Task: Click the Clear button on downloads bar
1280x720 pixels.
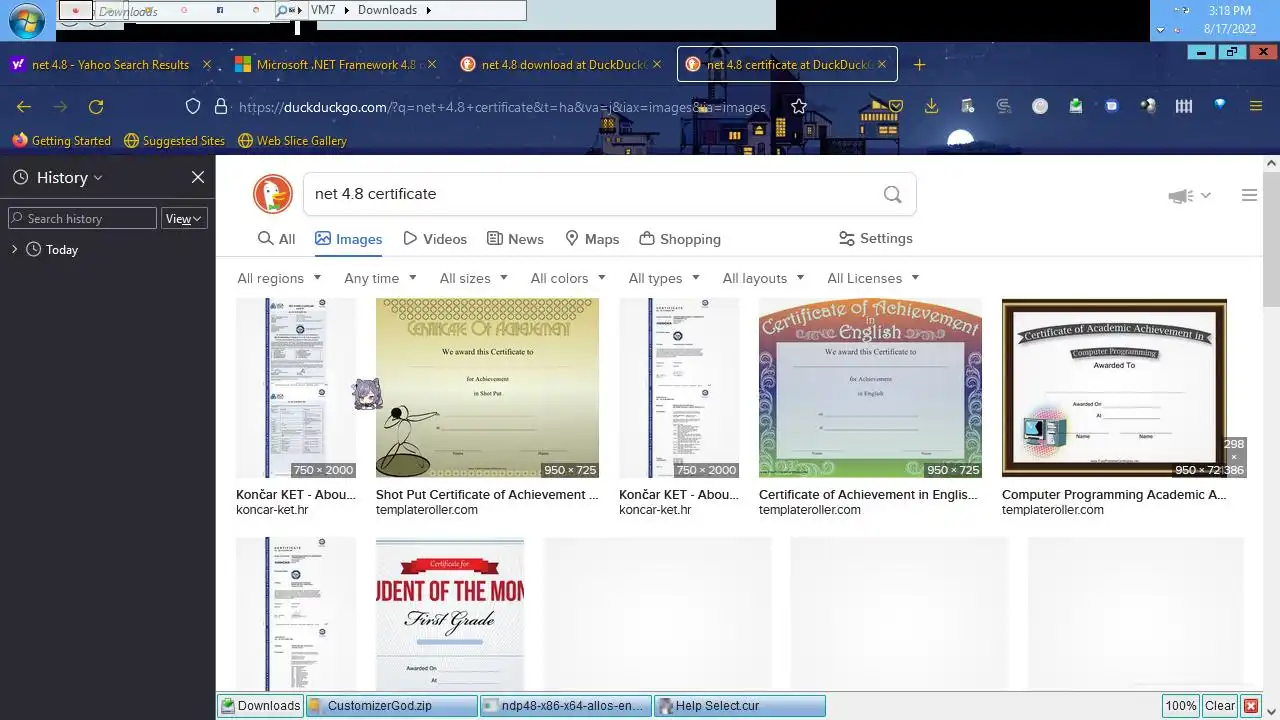Action: pos(1220,706)
